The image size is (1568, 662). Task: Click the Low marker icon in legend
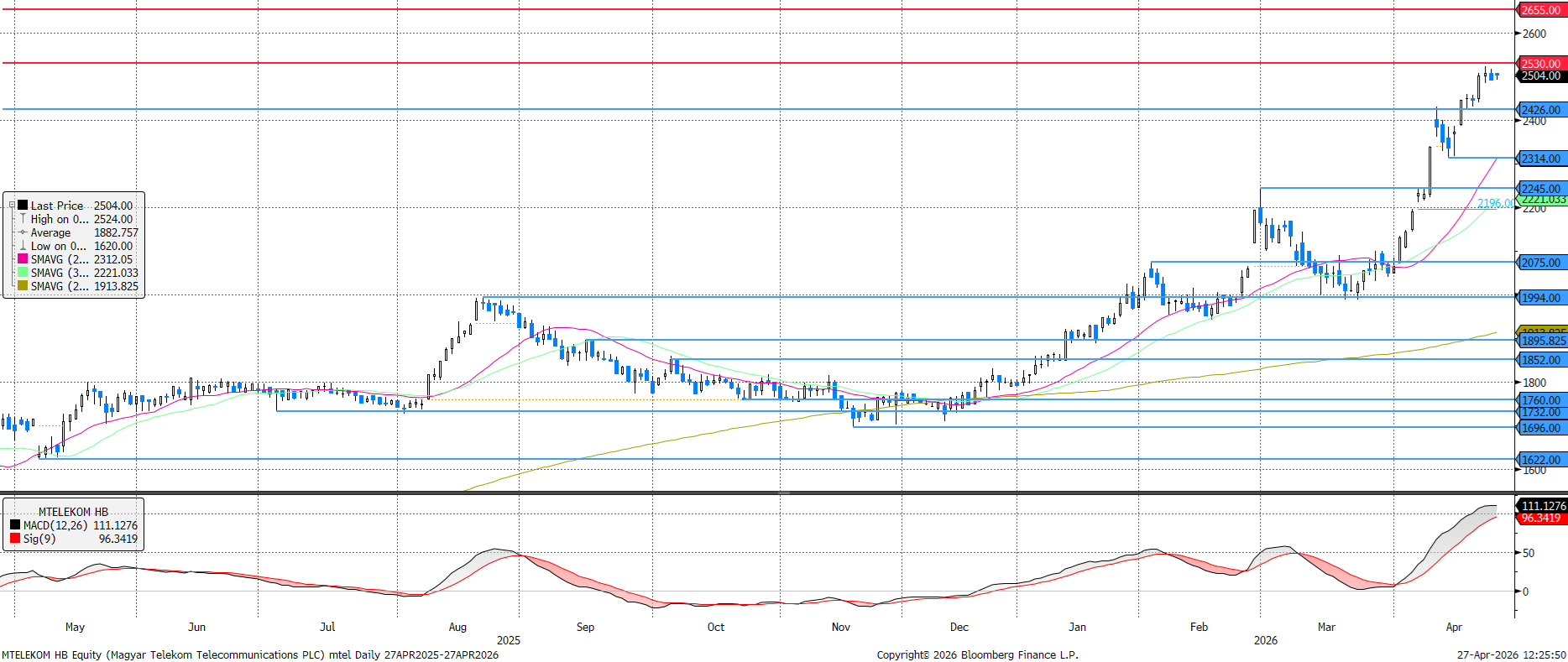click(x=23, y=246)
